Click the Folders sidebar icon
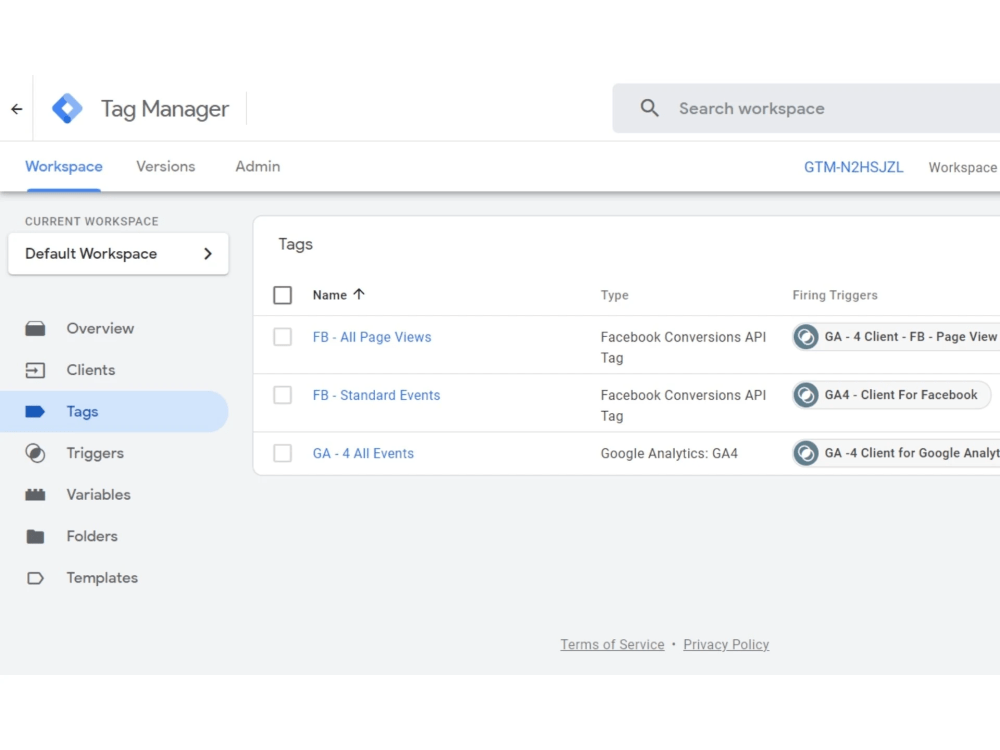The width and height of the screenshot is (1000, 750). (x=35, y=536)
